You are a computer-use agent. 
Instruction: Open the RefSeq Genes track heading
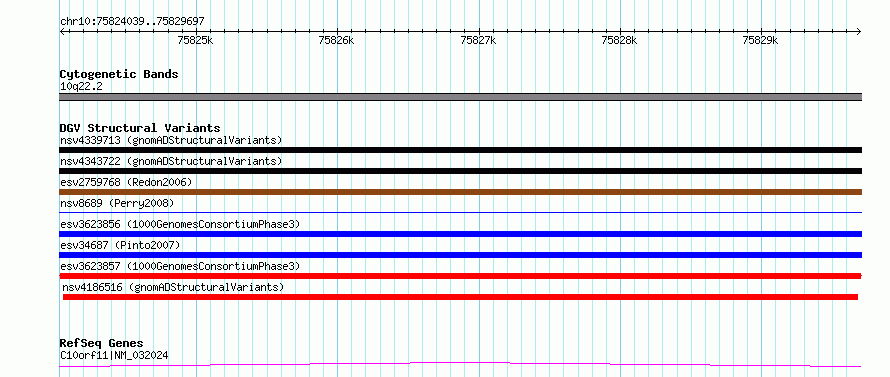tap(102, 344)
